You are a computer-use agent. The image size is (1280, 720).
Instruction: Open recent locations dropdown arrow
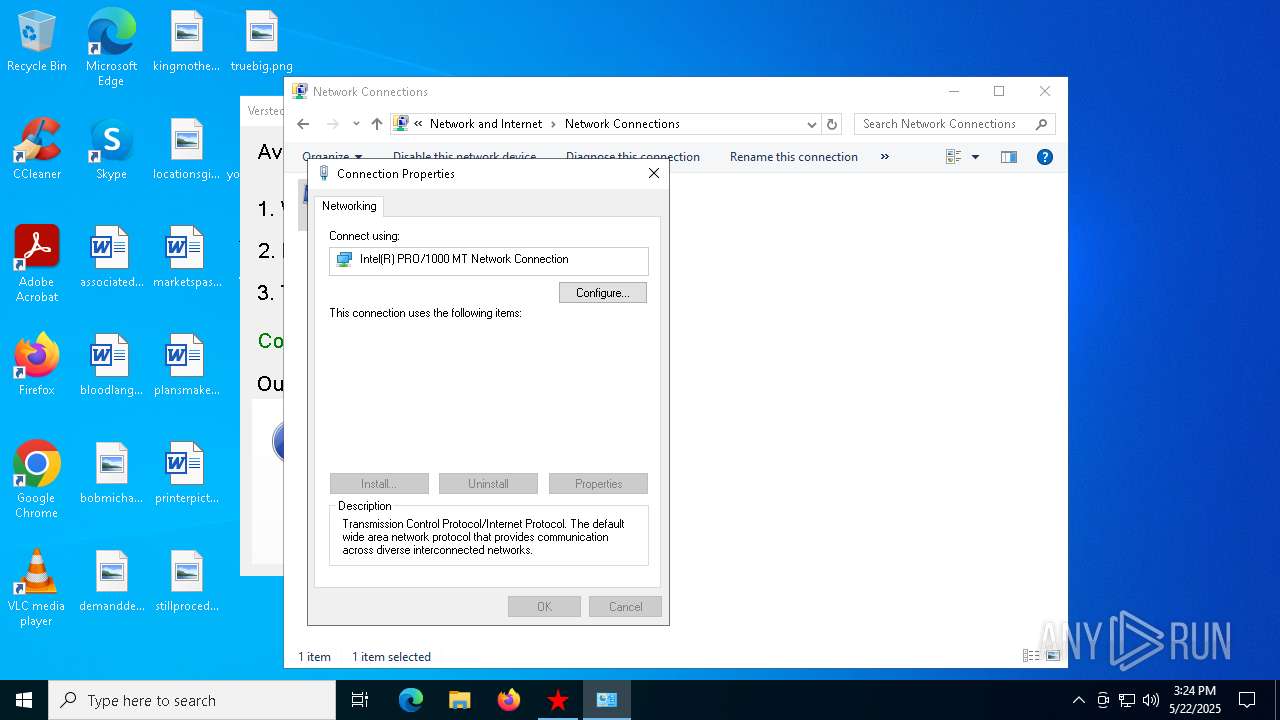pos(356,124)
